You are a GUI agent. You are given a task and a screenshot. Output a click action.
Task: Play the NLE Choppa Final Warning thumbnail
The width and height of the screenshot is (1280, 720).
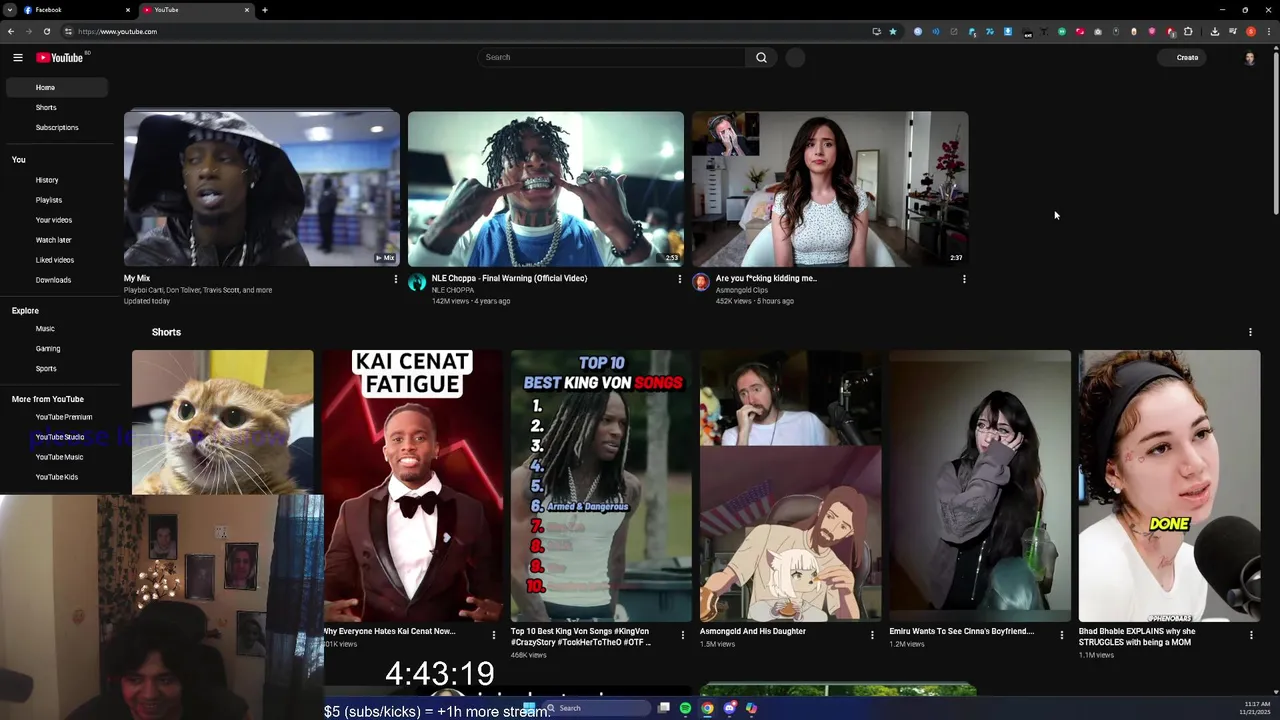pyautogui.click(x=546, y=189)
